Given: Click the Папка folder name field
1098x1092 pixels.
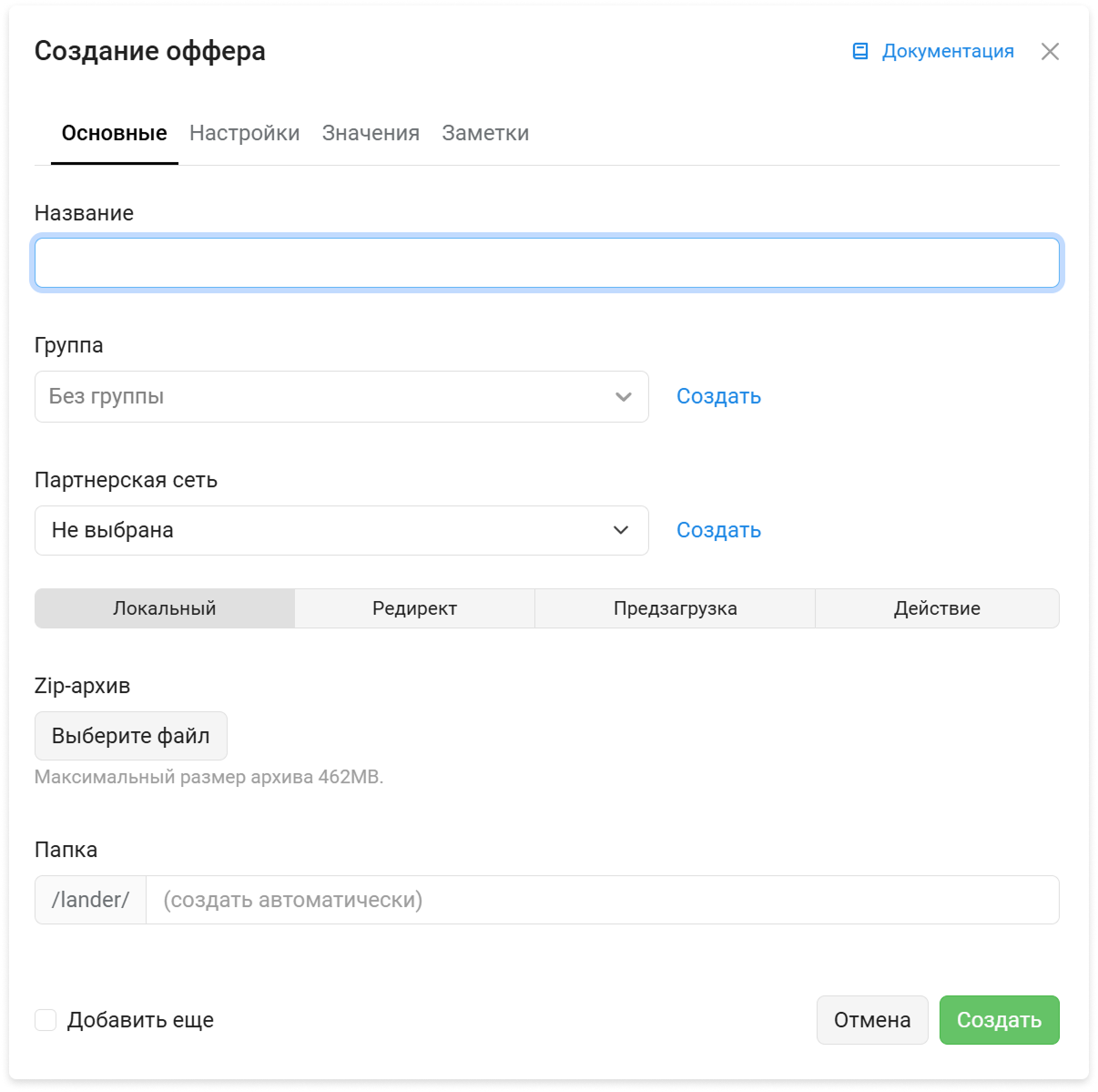Looking at the screenshot, I should pos(603,900).
